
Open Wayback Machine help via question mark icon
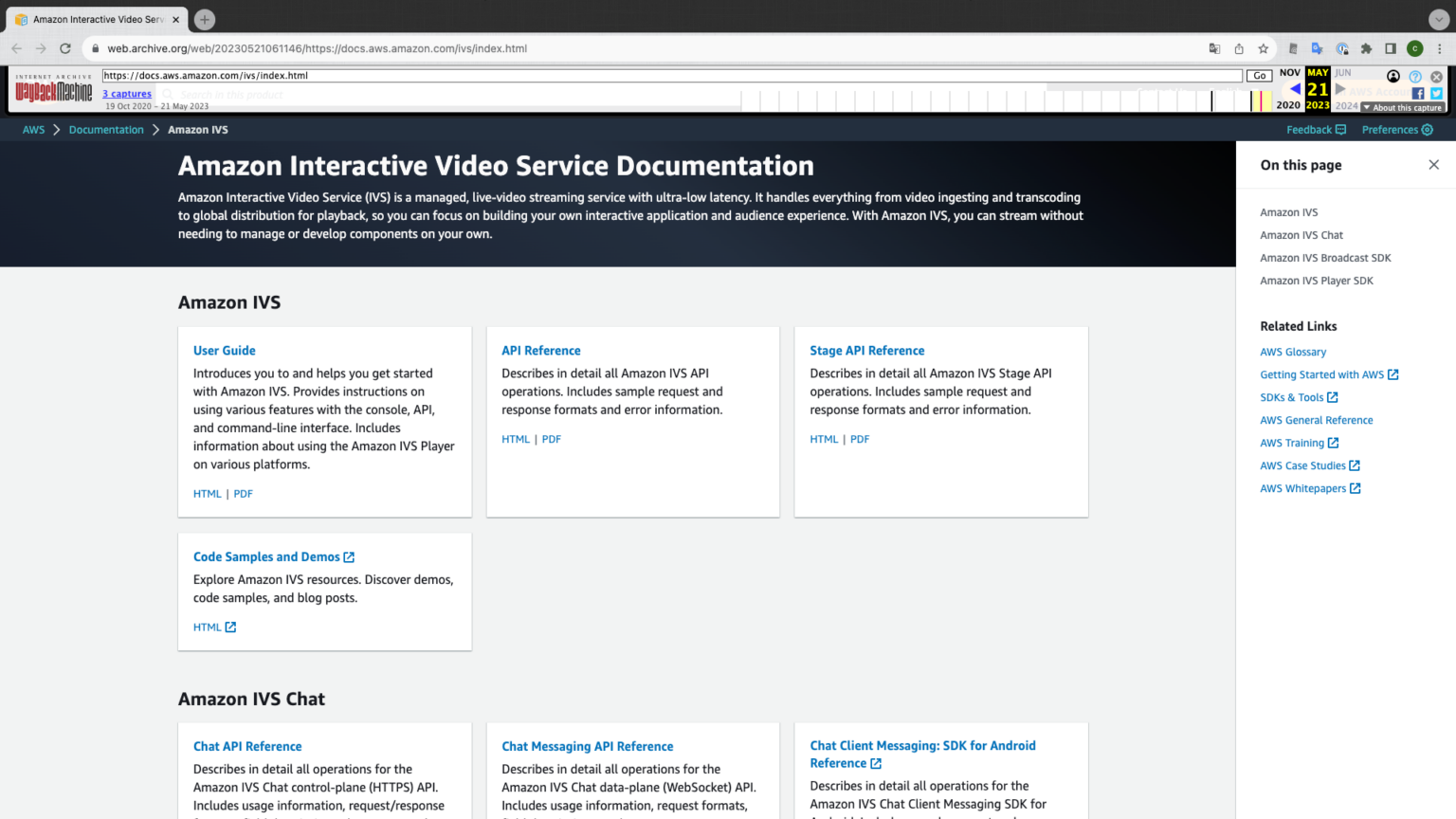pyautogui.click(x=1415, y=78)
